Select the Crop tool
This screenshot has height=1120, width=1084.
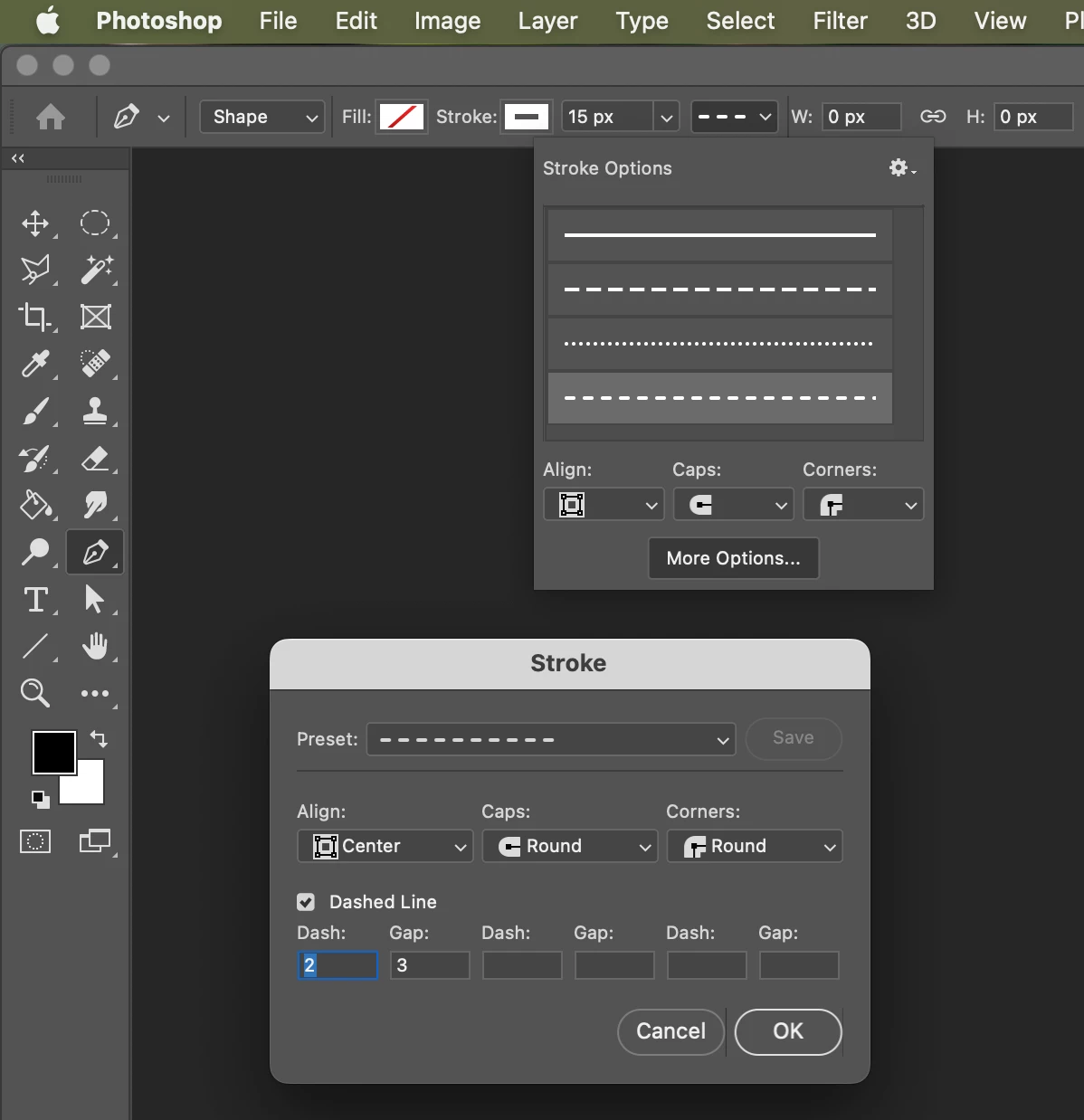(35, 317)
